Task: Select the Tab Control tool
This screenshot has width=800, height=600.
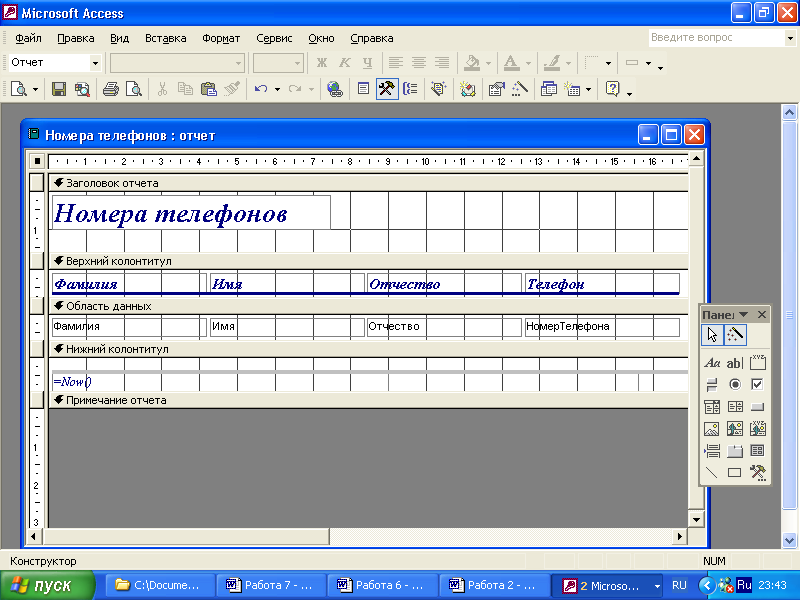Action: point(735,451)
